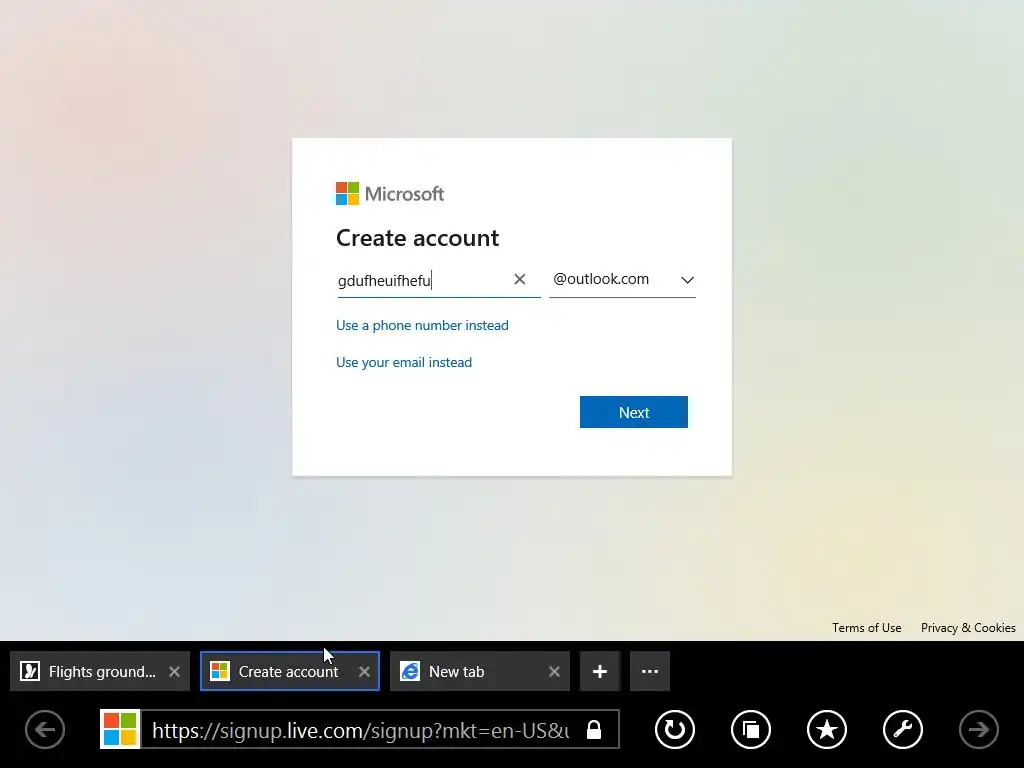Click Use your email instead link

coord(404,362)
